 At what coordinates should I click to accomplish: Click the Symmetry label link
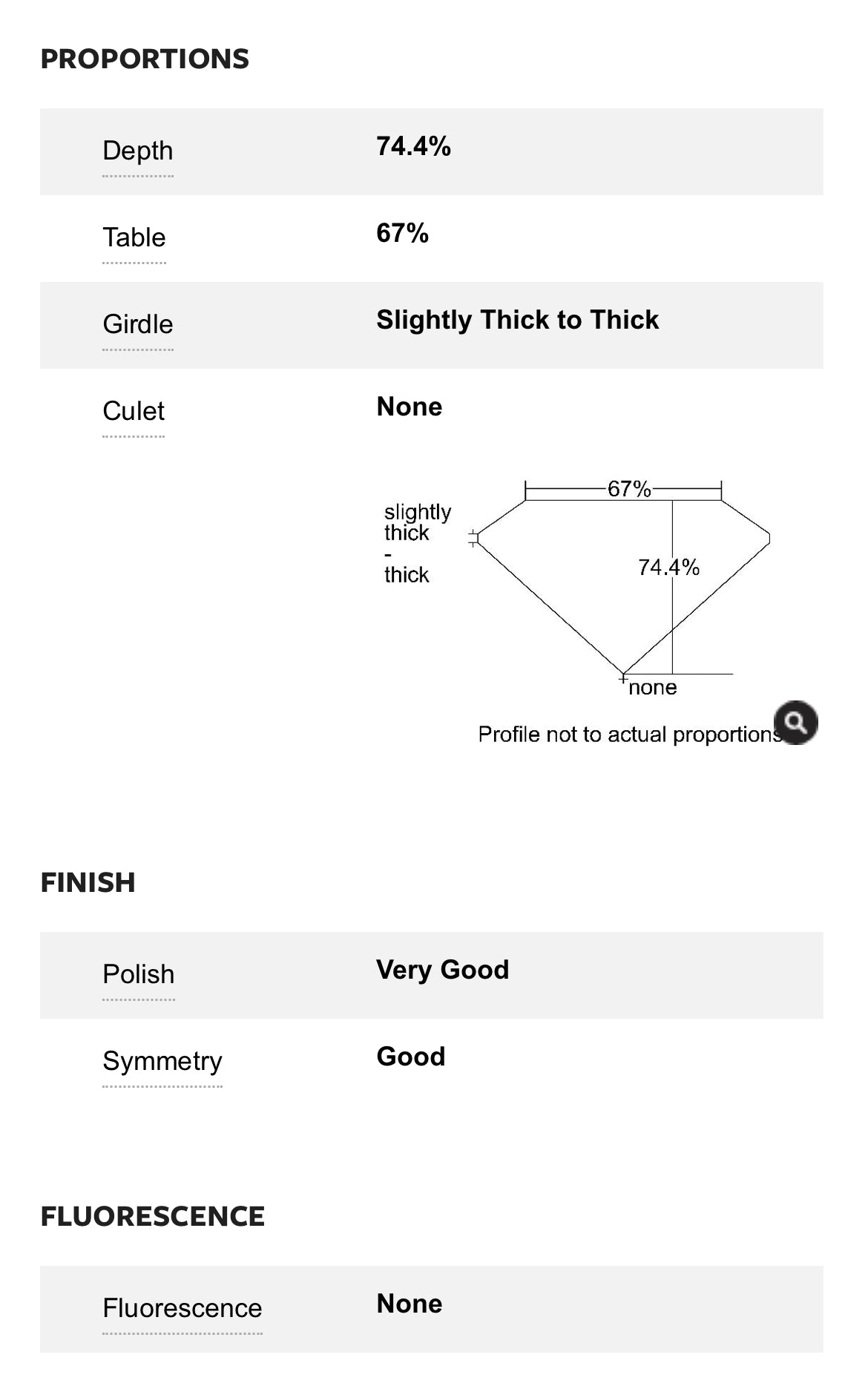click(x=162, y=1061)
